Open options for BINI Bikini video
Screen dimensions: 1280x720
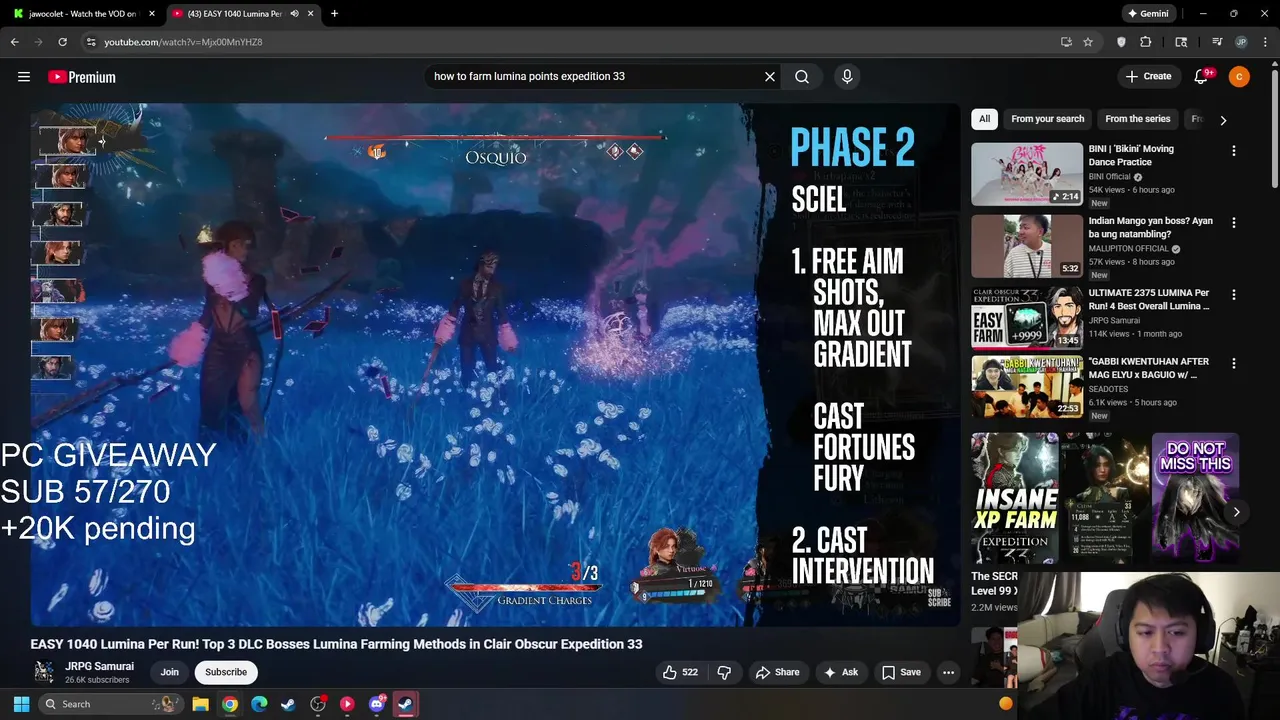[1234, 151]
